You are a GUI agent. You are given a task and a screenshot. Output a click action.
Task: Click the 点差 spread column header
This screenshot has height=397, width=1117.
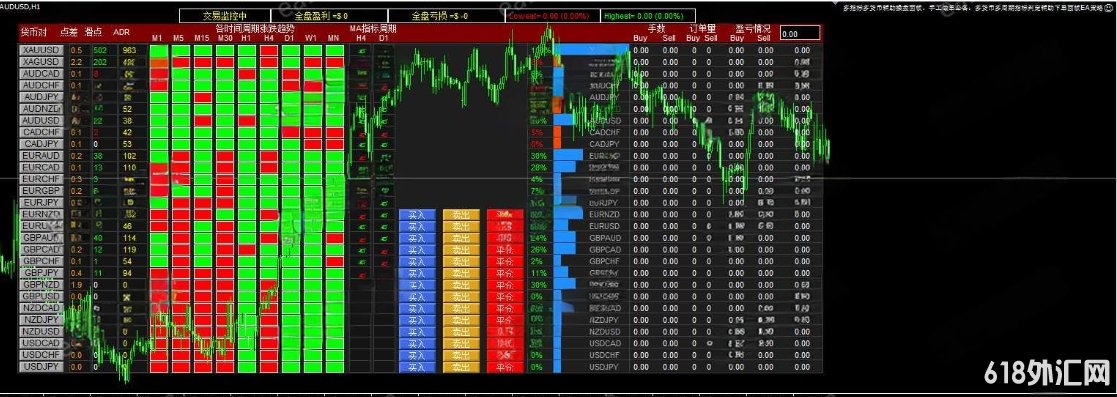click(x=69, y=31)
